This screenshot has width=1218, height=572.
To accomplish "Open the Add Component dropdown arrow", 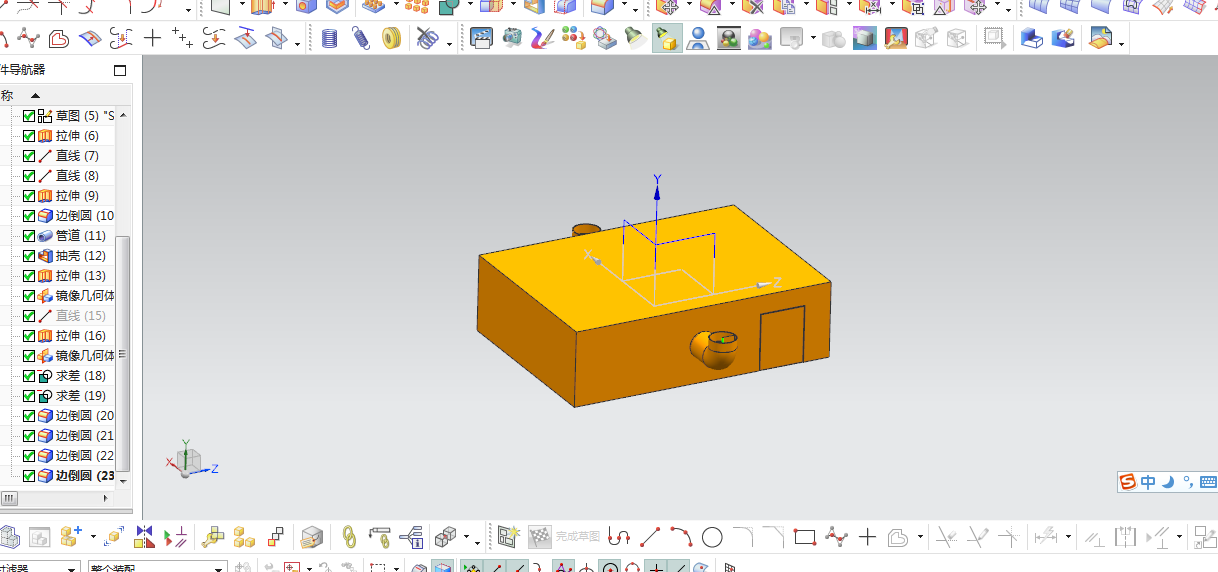I will 93,538.
